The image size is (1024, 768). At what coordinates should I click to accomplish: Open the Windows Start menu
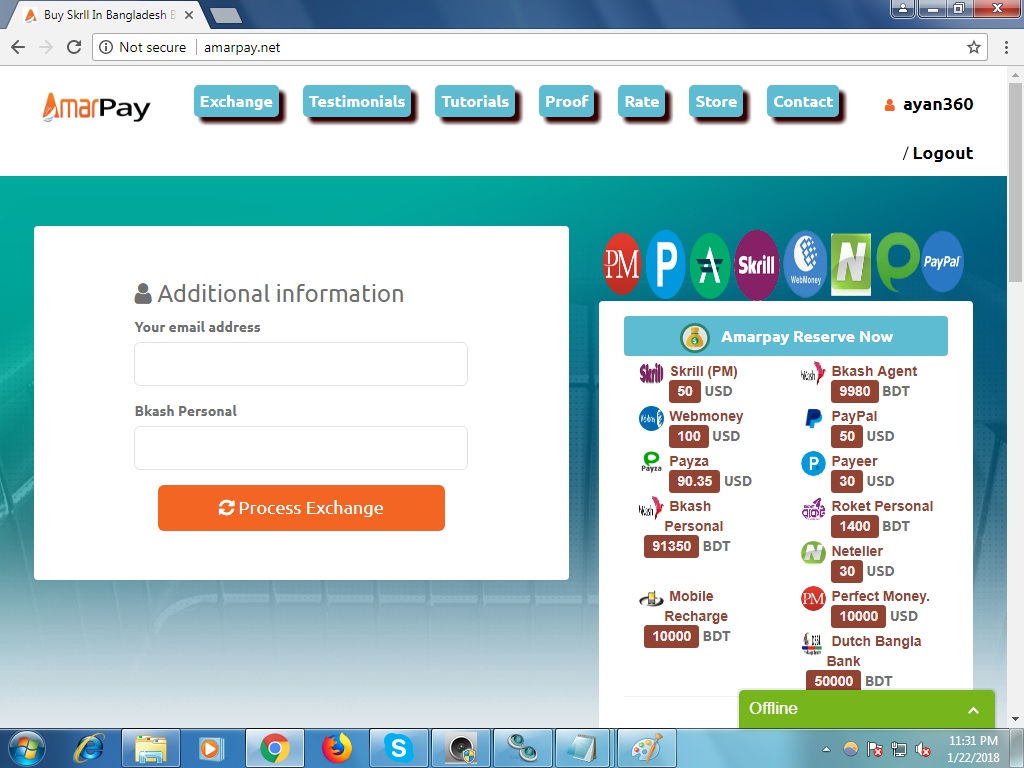(x=26, y=748)
